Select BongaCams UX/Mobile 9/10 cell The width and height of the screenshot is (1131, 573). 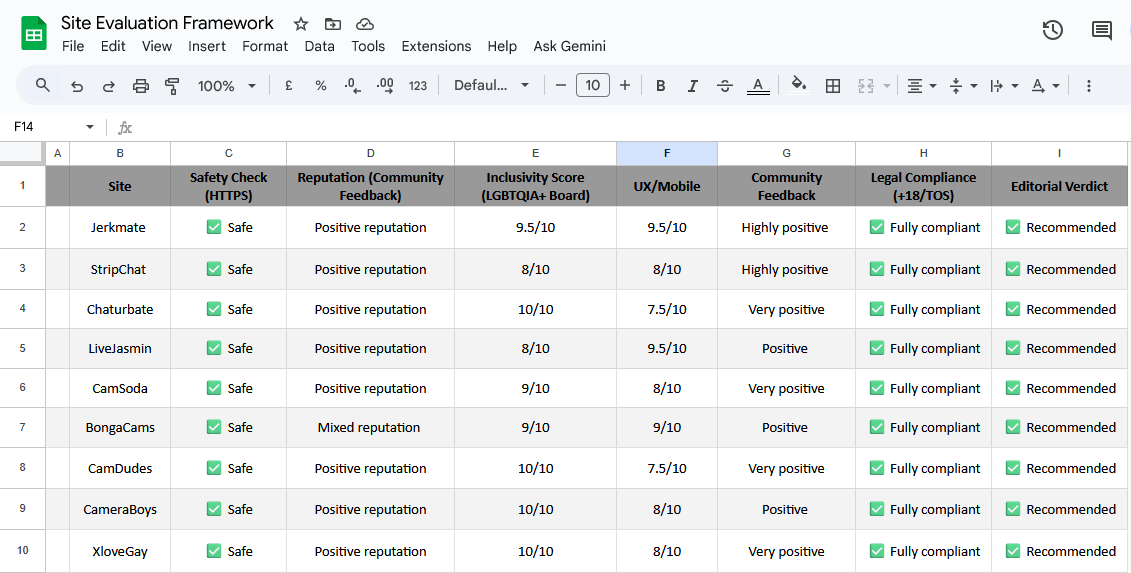(666, 427)
